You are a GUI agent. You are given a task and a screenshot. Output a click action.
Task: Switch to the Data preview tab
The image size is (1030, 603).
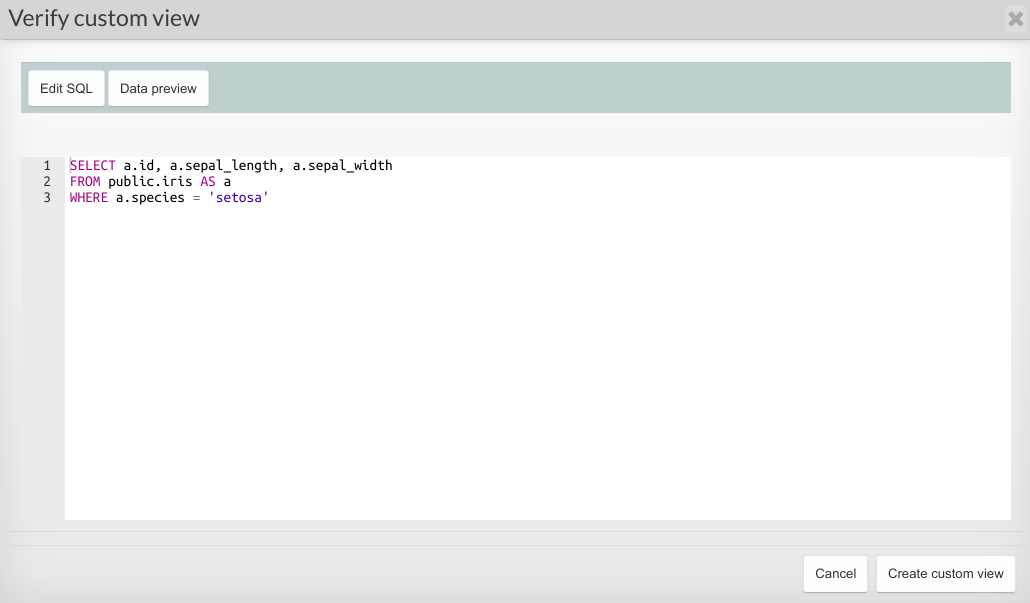[x=157, y=88]
